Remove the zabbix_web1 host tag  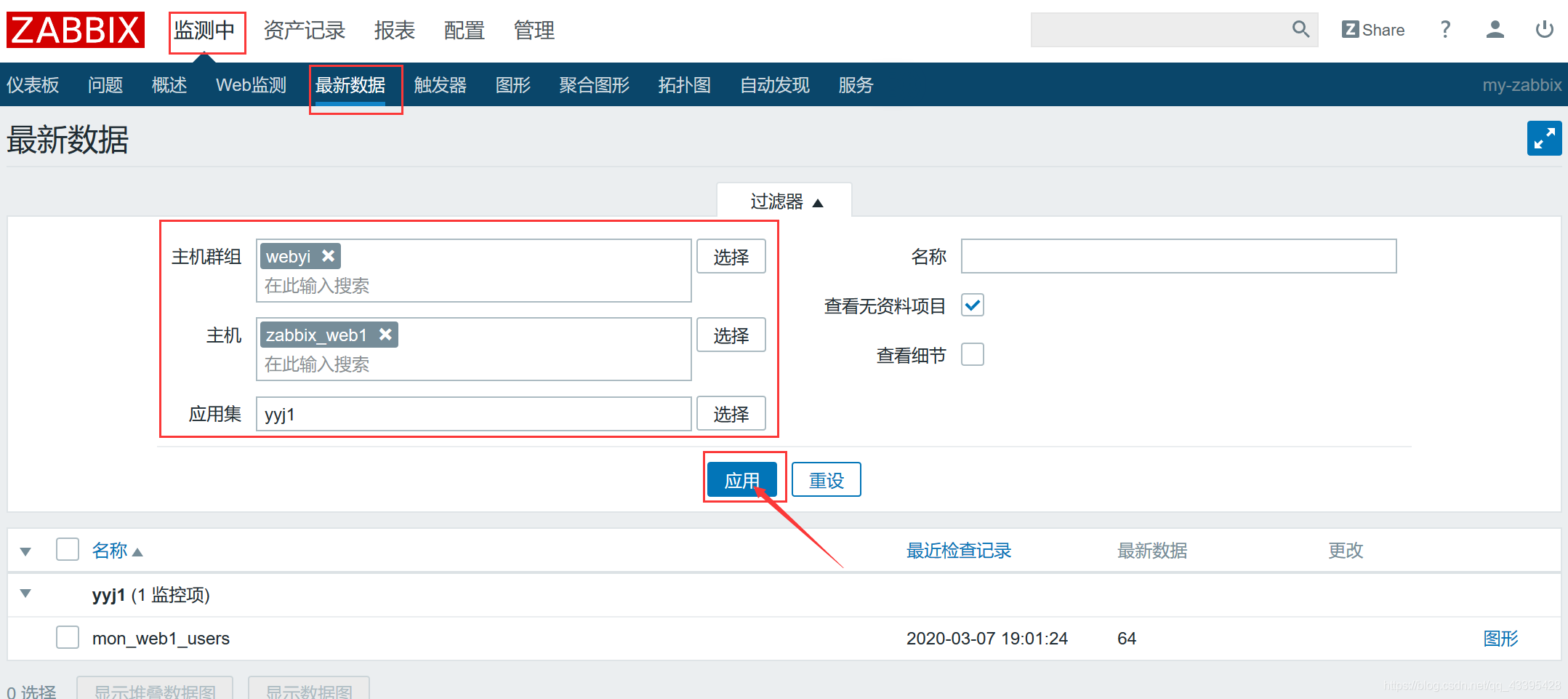click(385, 335)
